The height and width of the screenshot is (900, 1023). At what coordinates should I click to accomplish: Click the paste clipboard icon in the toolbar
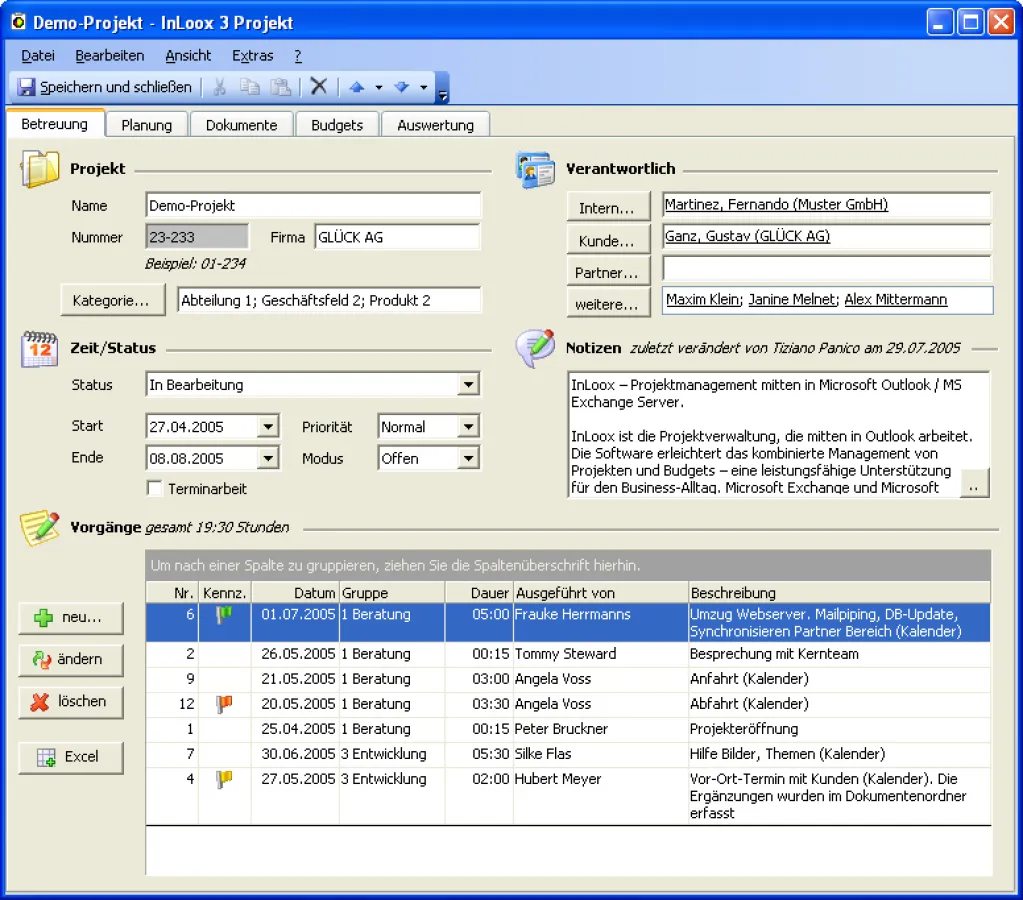point(281,87)
